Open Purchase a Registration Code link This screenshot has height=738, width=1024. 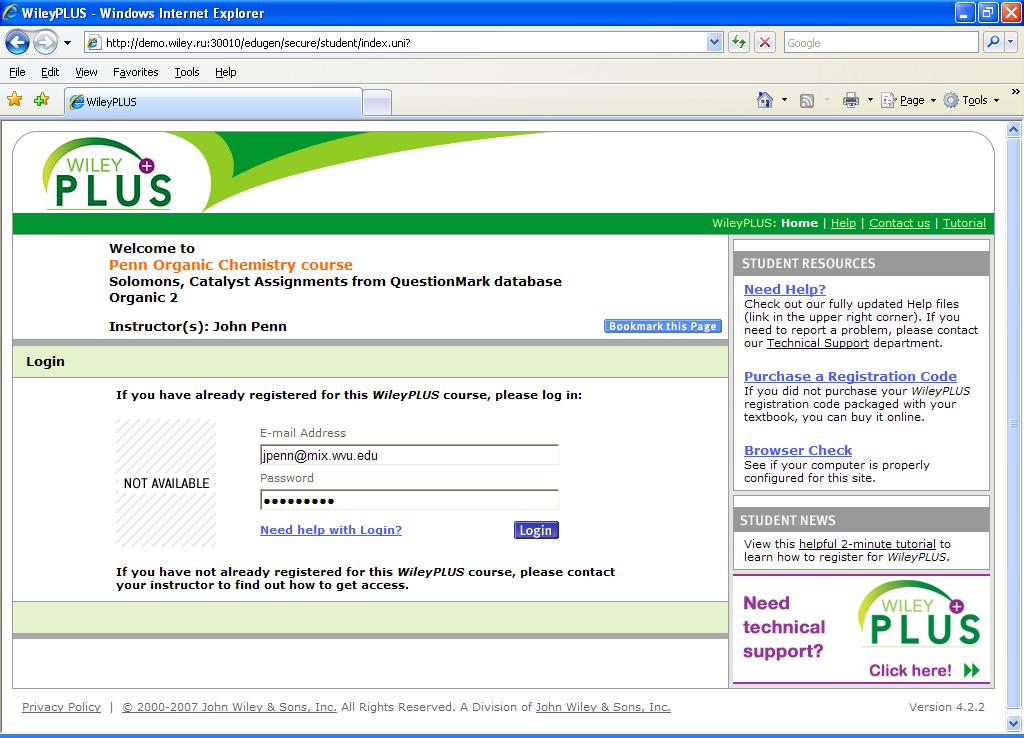point(850,376)
